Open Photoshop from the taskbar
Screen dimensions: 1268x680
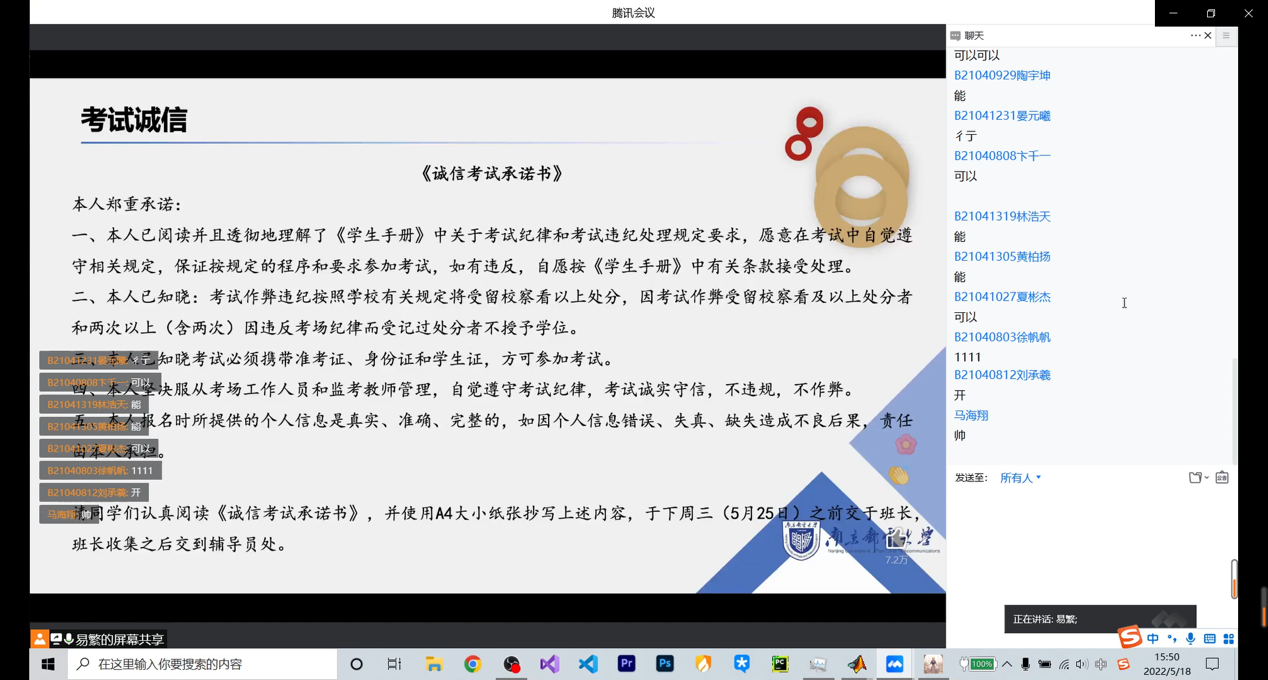click(665, 664)
